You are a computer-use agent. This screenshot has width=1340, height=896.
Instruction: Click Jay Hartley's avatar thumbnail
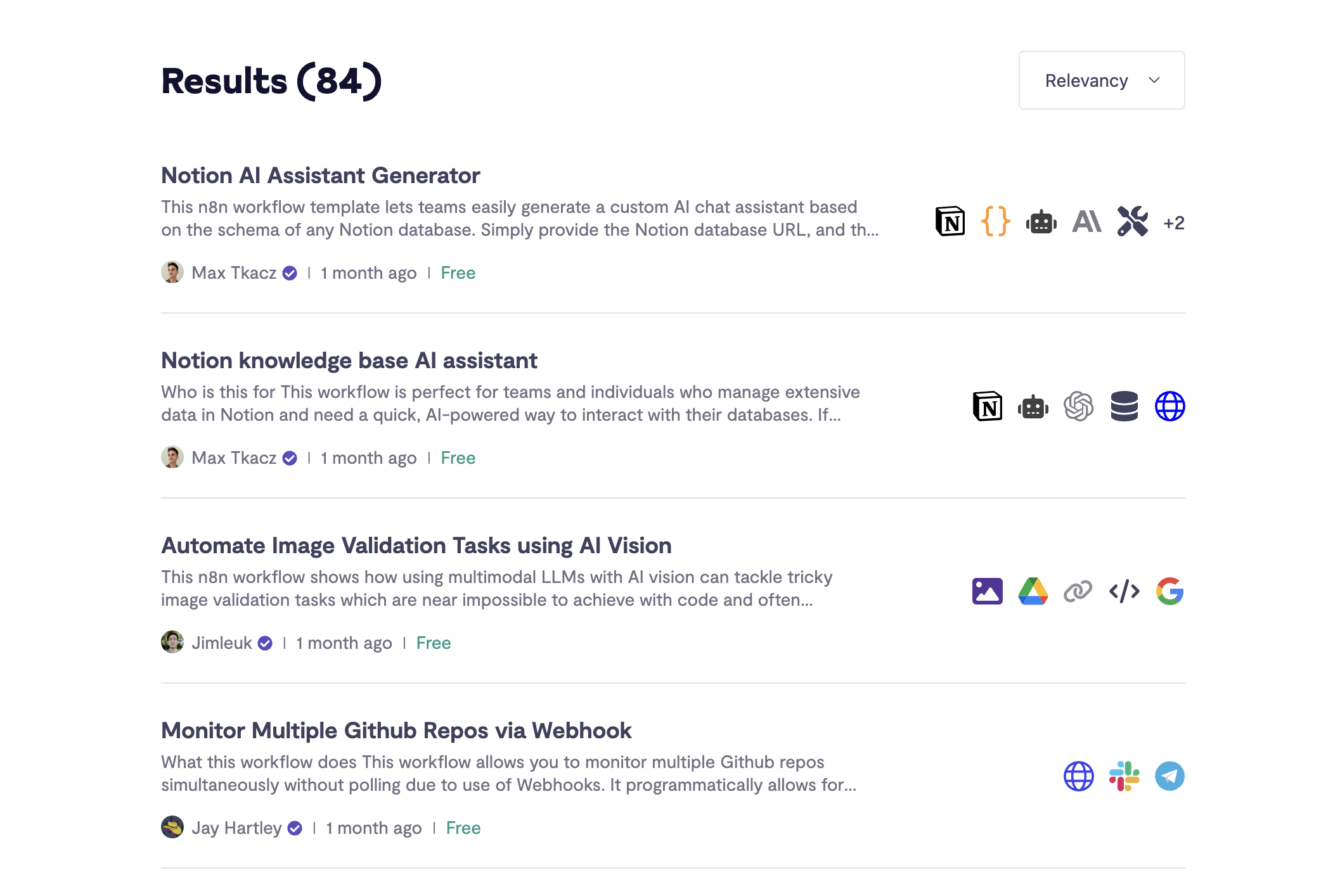click(172, 828)
